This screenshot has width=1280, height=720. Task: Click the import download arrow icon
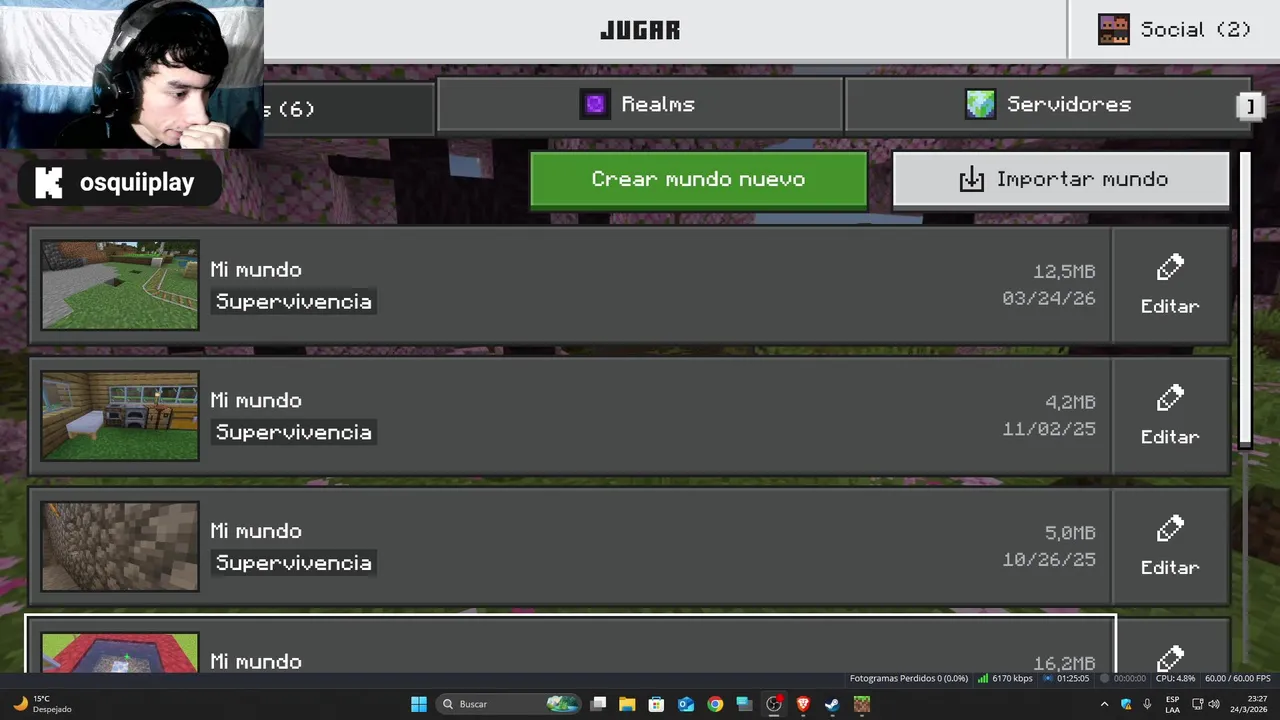[x=971, y=179]
